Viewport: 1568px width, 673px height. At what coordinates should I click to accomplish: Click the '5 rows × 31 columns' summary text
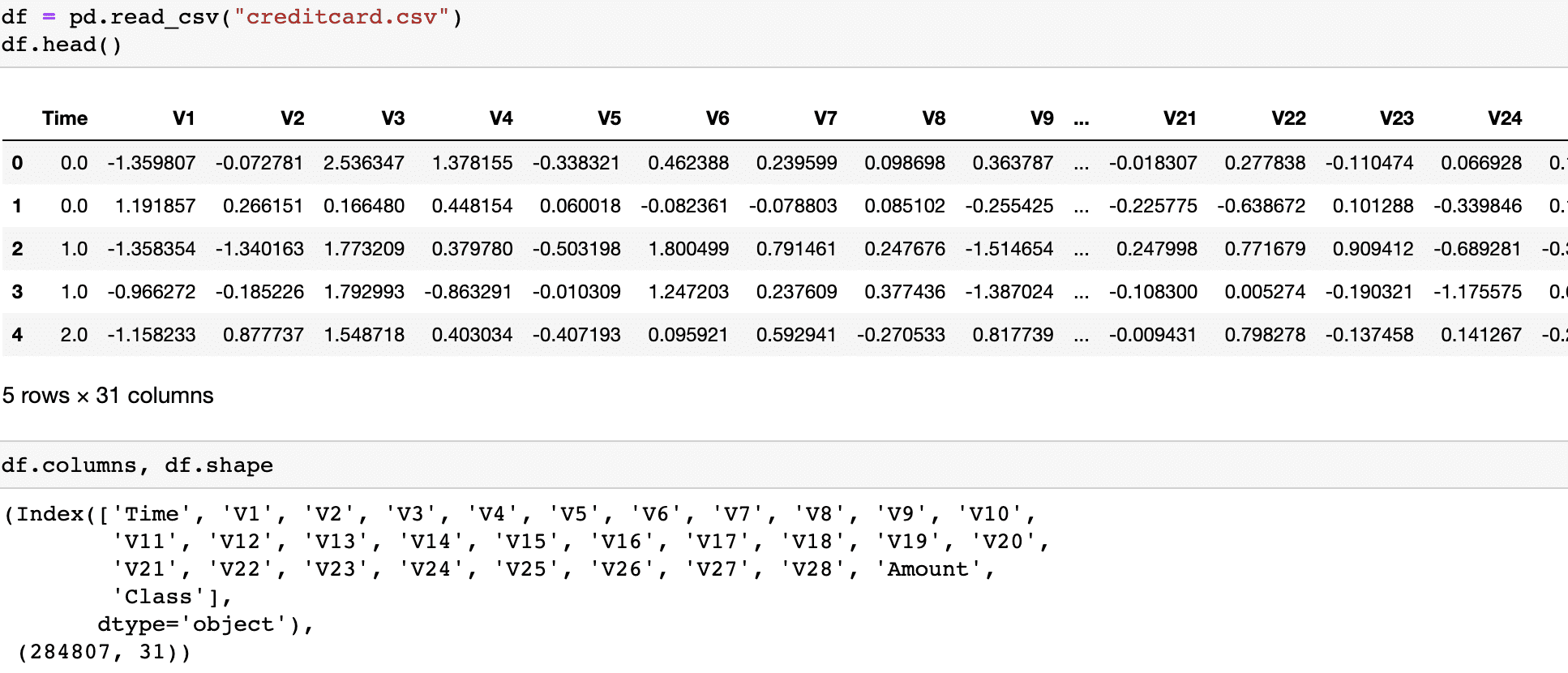pyautogui.click(x=108, y=396)
